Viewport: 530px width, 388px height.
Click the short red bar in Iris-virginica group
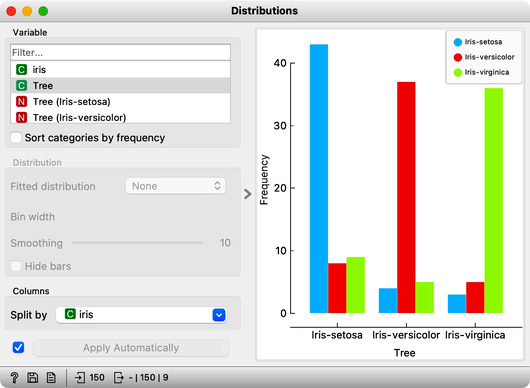coord(475,297)
